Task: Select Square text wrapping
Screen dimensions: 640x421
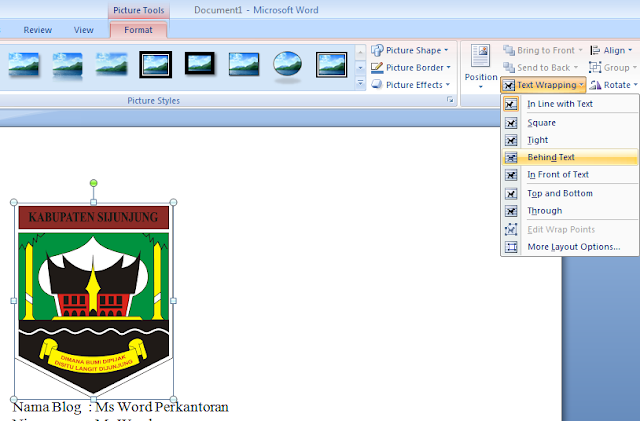Action: [570, 123]
